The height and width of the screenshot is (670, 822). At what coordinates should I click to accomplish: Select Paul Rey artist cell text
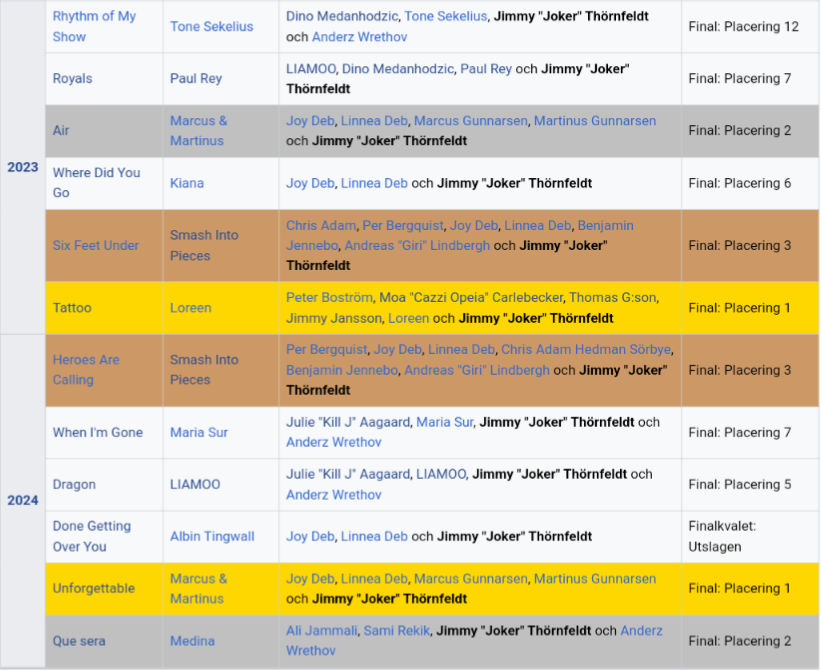(196, 78)
